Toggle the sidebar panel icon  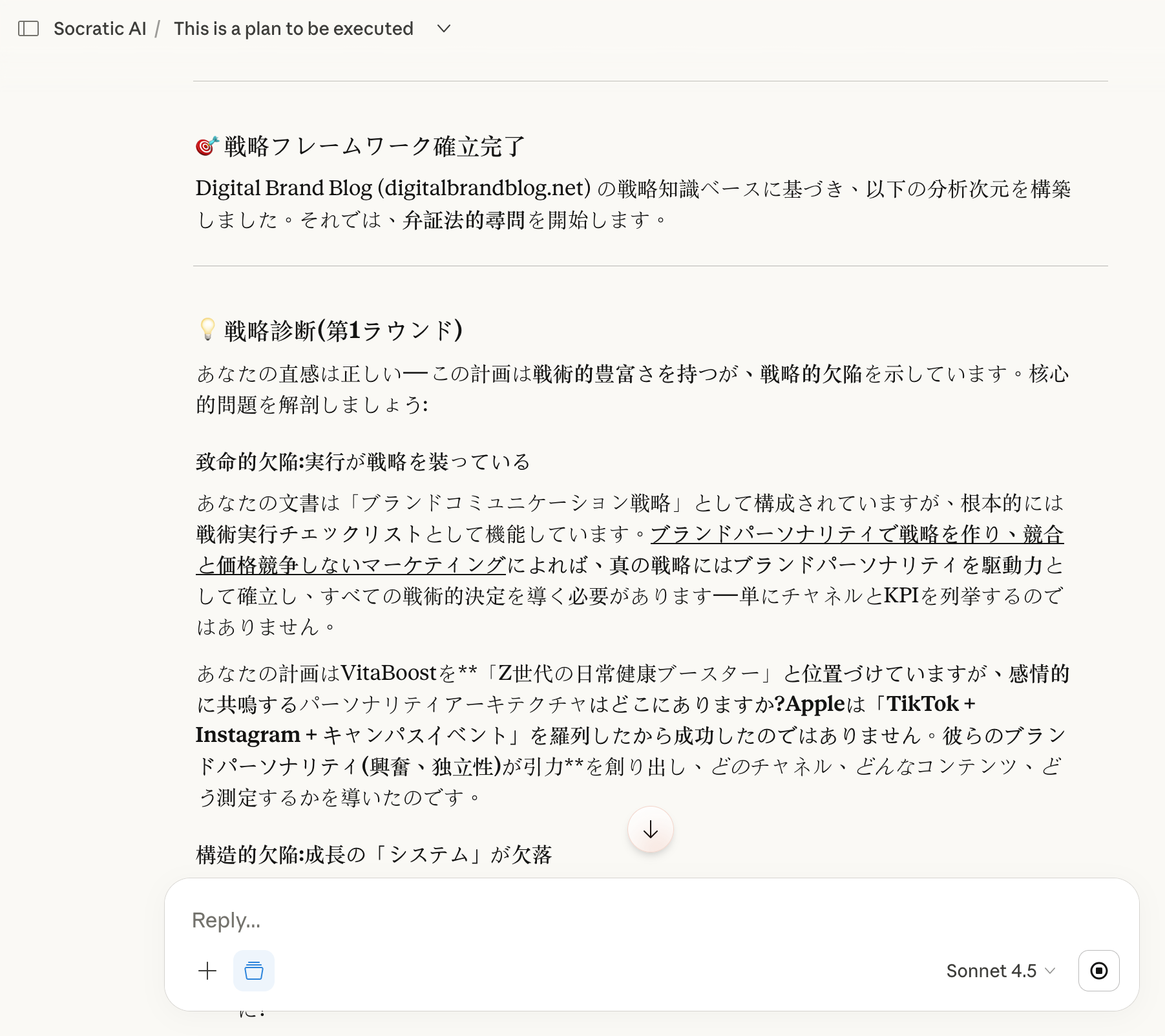(x=28, y=28)
